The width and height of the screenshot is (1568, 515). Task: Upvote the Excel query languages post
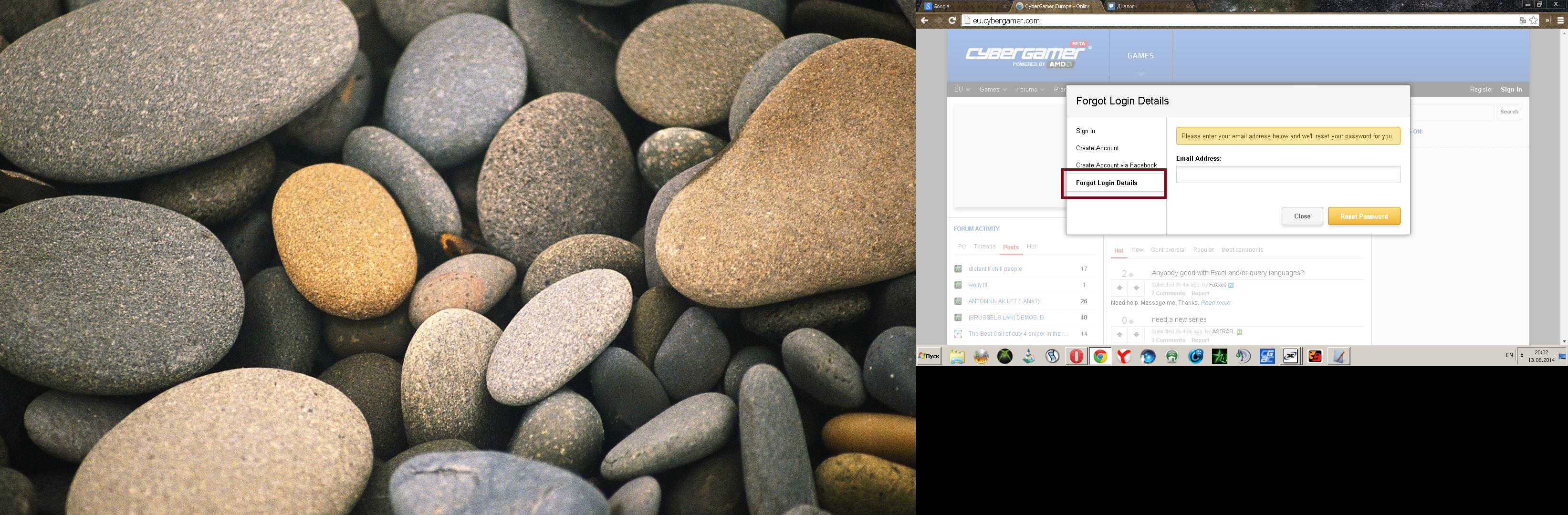(1119, 288)
